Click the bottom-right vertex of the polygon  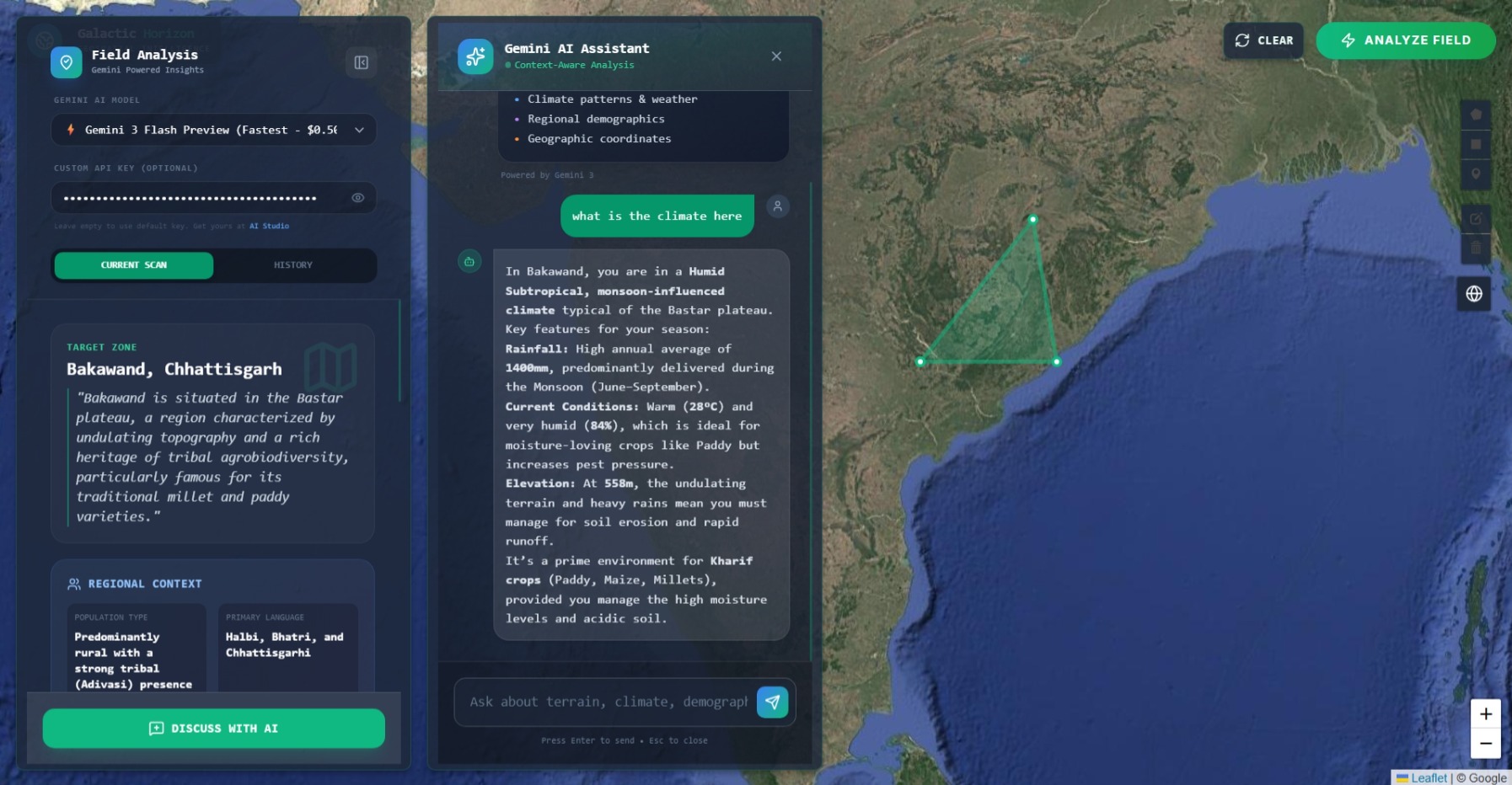coord(1057,361)
